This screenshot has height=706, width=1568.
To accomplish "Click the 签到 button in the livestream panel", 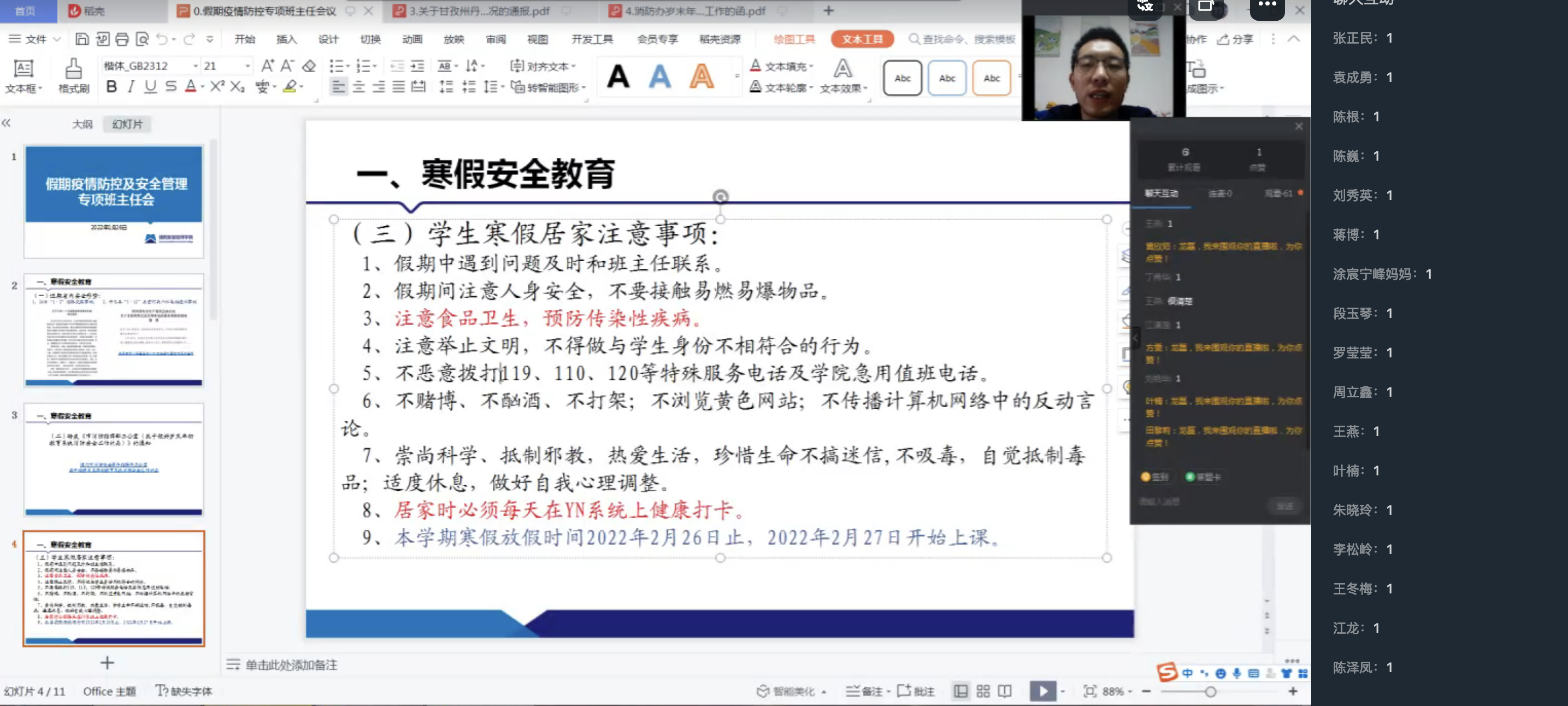I will pos(1155,476).
